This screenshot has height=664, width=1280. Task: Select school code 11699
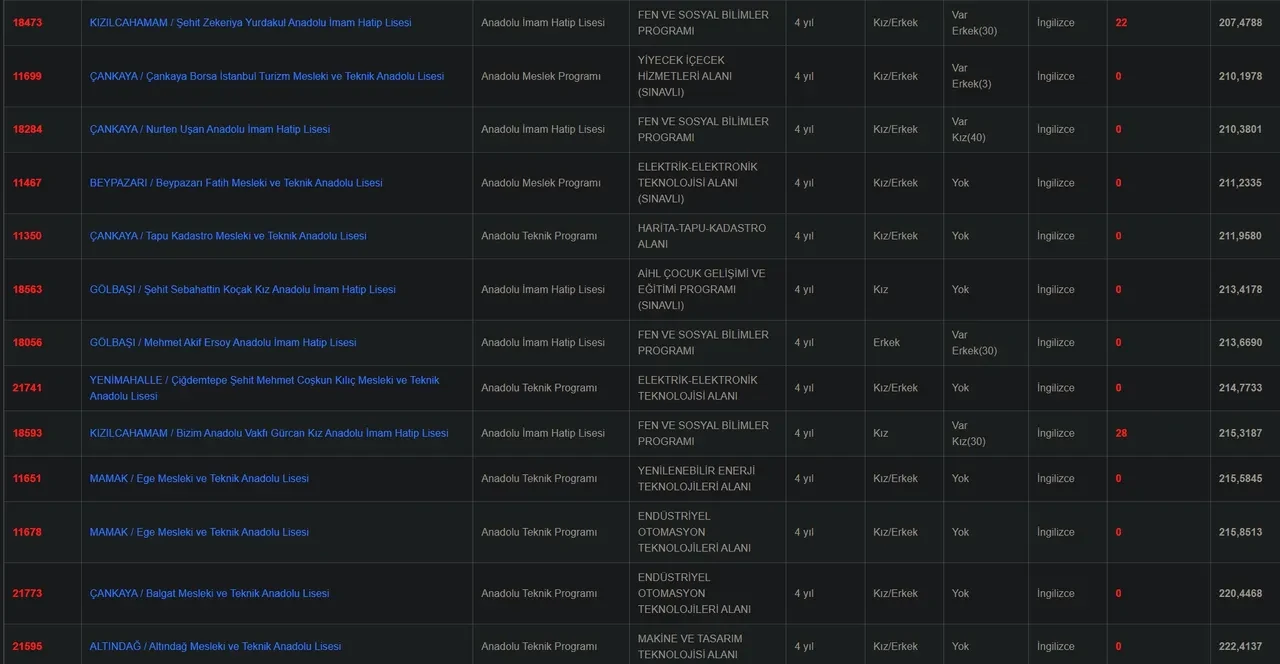pyautogui.click(x=27, y=76)
